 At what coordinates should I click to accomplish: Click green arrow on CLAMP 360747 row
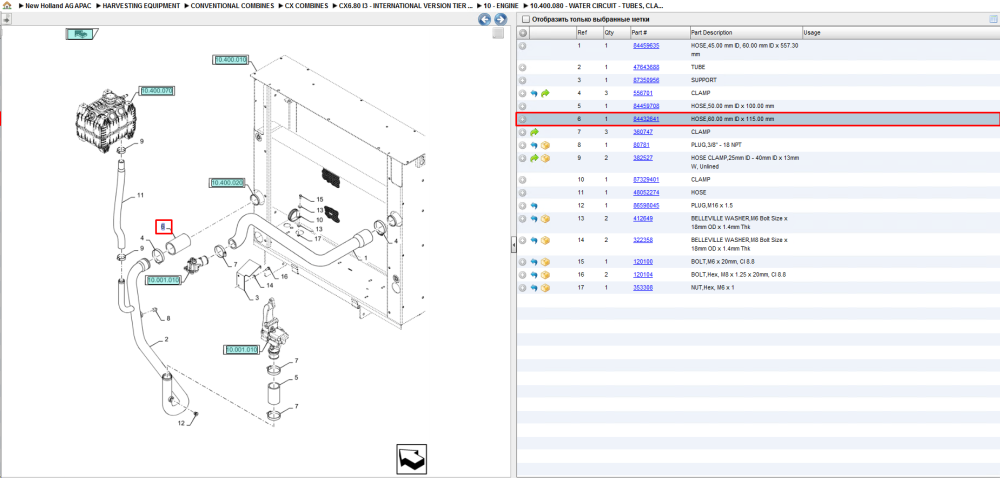[x=534, y=132]
